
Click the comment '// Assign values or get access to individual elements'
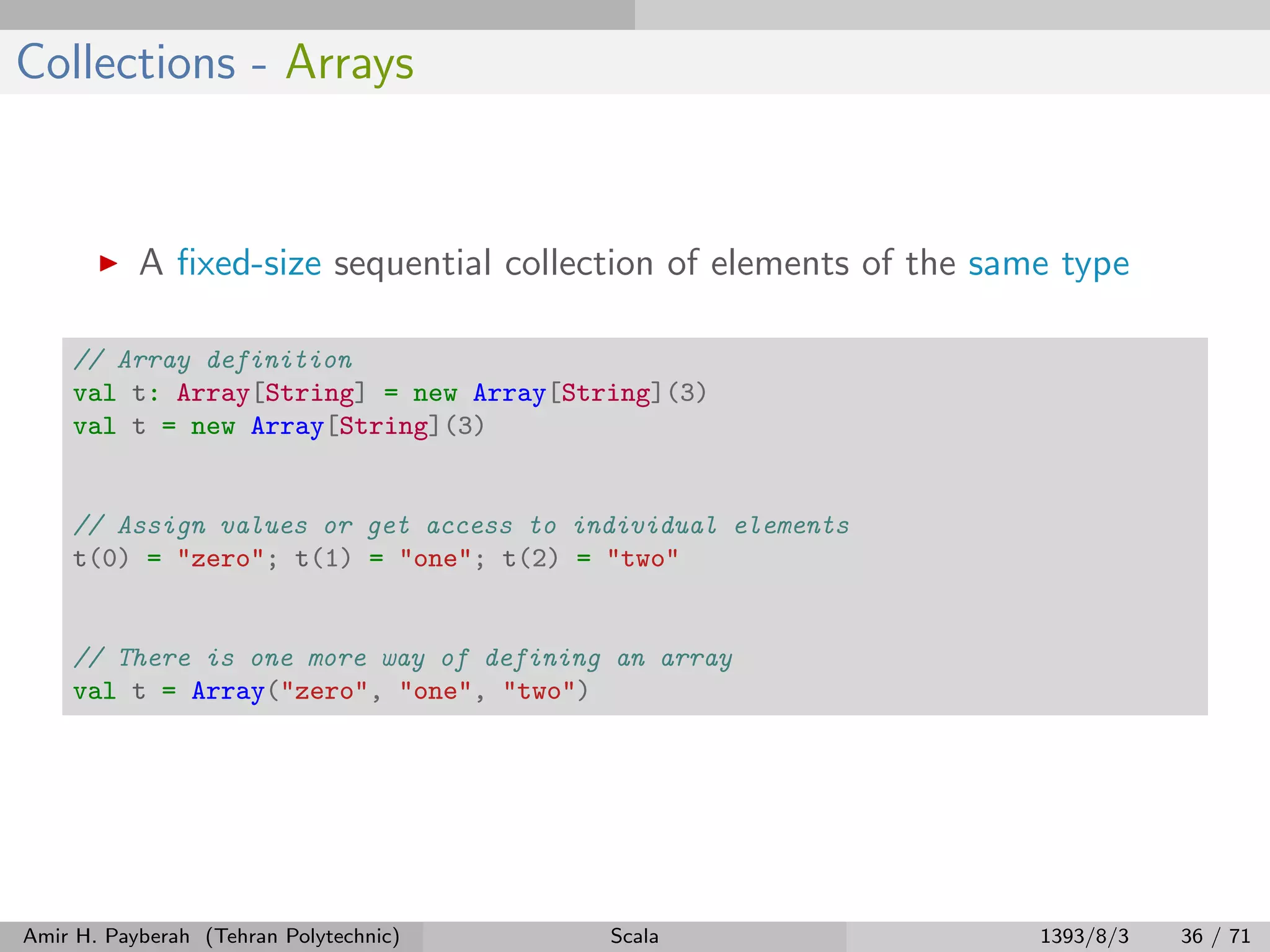(461, 526)
